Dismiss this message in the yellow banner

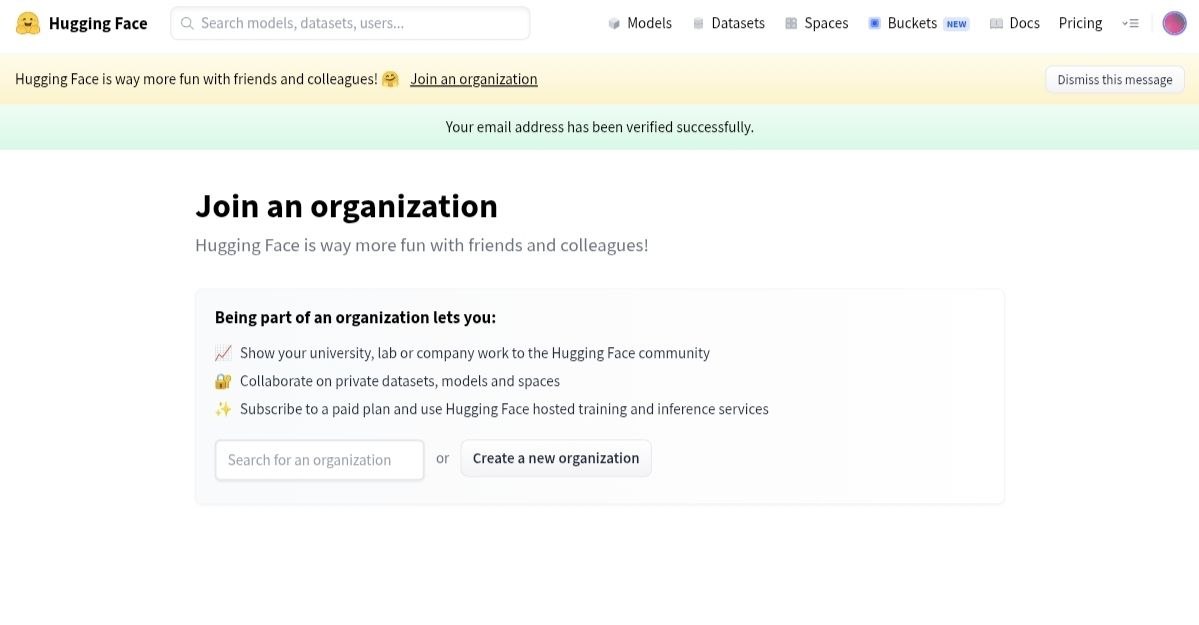(1115, 80)
